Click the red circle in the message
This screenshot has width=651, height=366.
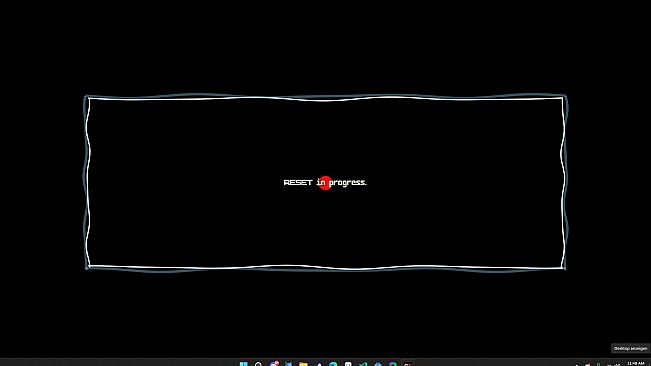(325, 183)
